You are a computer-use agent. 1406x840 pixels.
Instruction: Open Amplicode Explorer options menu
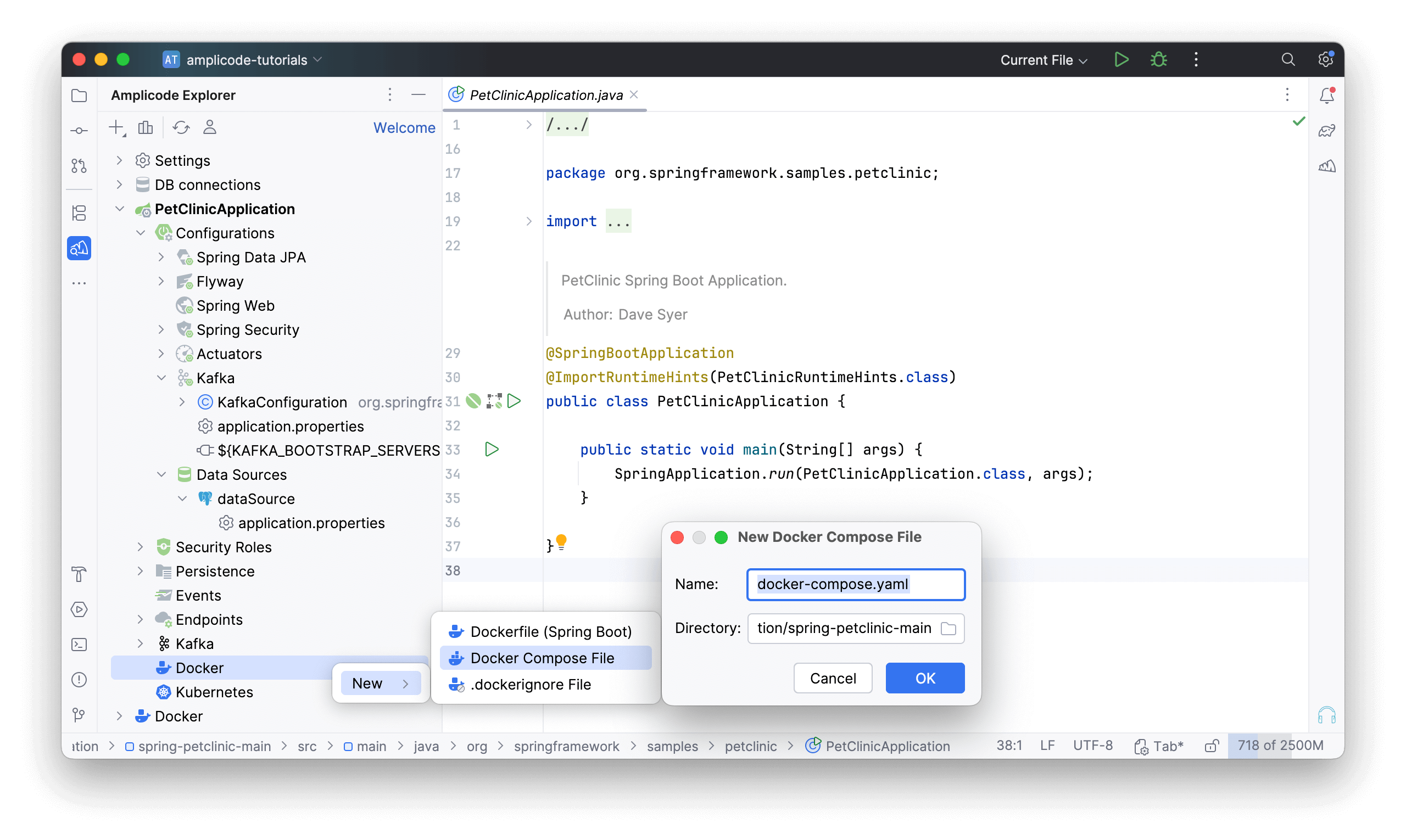[389, 95]
